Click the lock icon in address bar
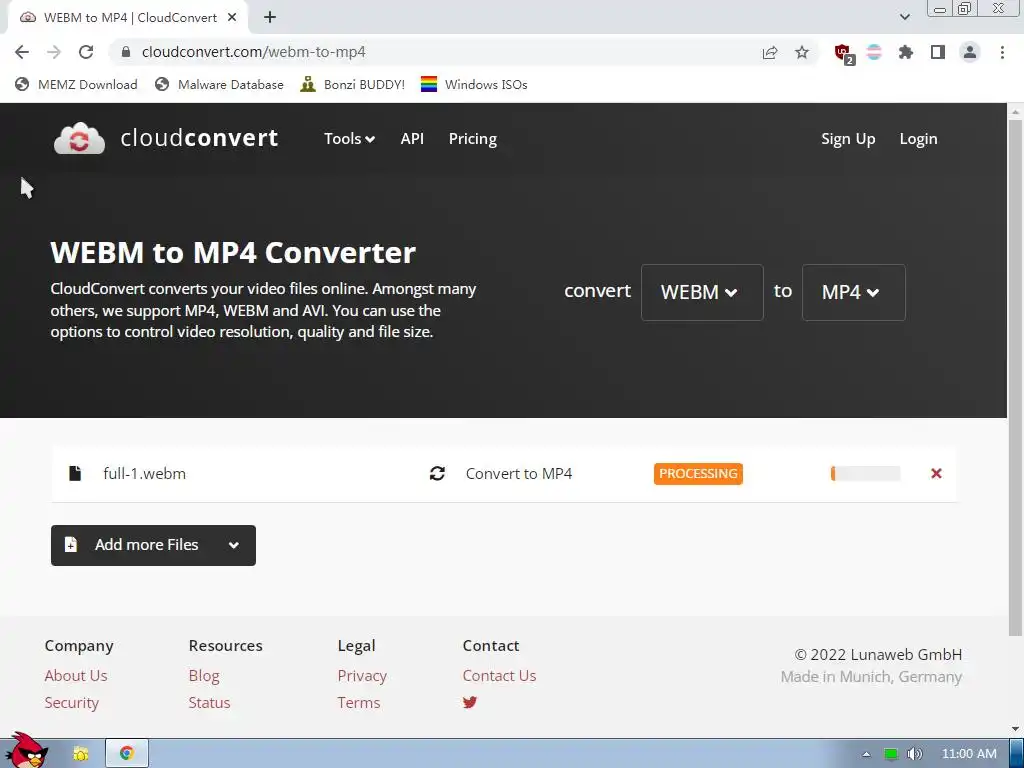The height and width of the screenshot is (768, 1024). [x=126, y=52]
